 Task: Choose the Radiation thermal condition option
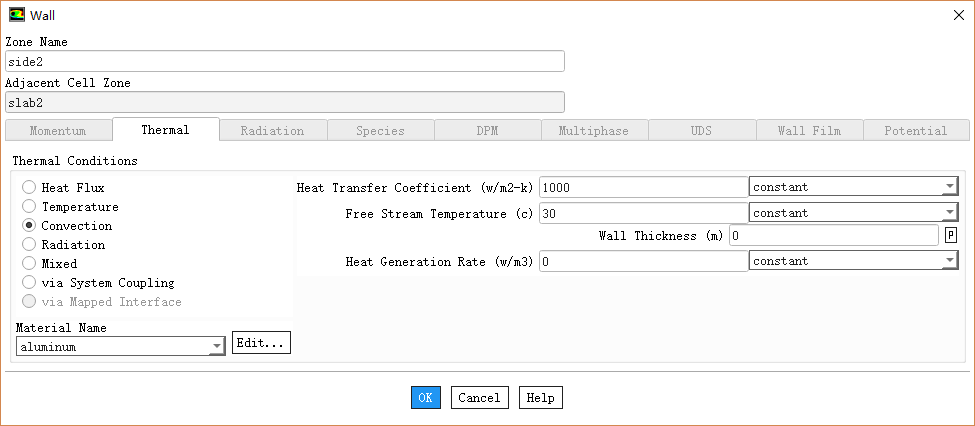[29, 245]
